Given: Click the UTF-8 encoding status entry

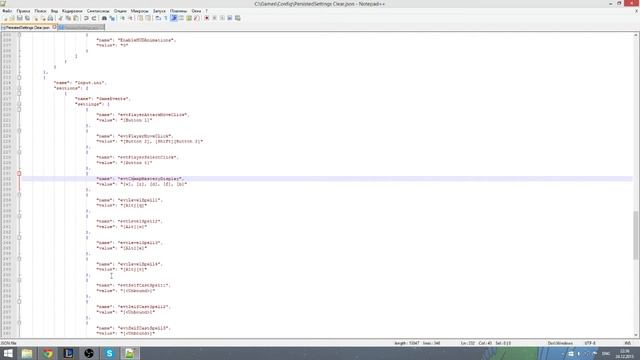Looking at the screenshot, I should coord(590,343).
